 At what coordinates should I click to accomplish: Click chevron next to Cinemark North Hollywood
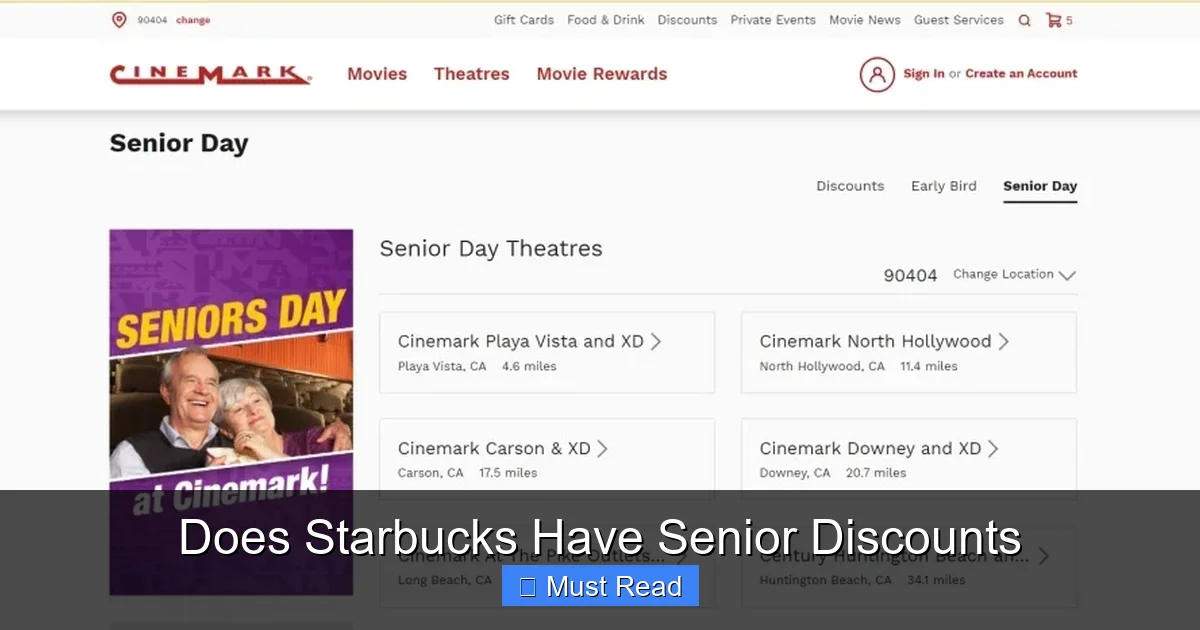(x=1003, y=341)
